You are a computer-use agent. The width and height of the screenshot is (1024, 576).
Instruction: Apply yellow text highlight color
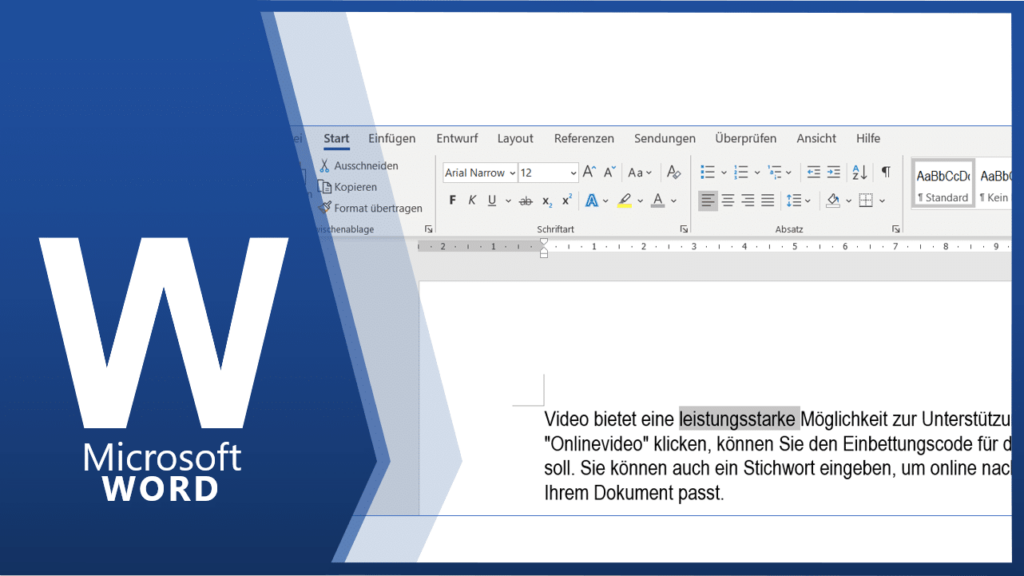click(x=624, y=200)
